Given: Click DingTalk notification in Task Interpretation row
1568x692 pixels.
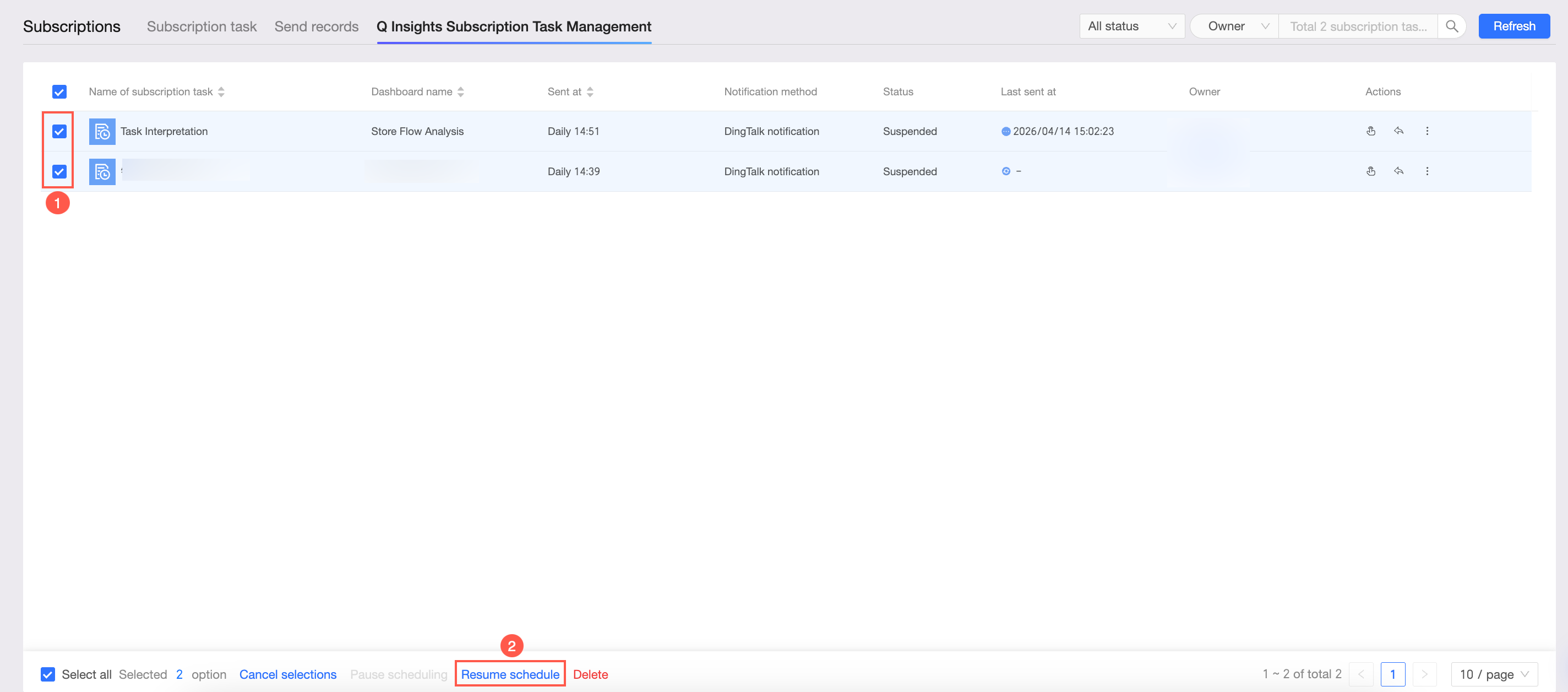Looking at the screenshot, I should pyautogui.click(x=772, y=132).
